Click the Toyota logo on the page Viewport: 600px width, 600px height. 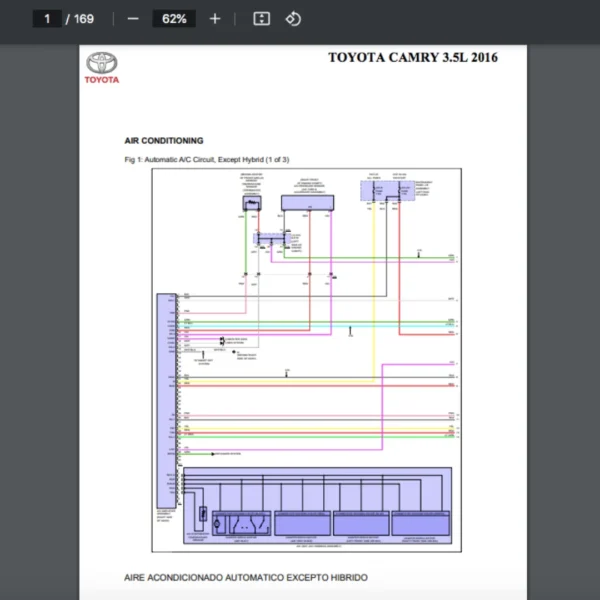coord(101,66)
